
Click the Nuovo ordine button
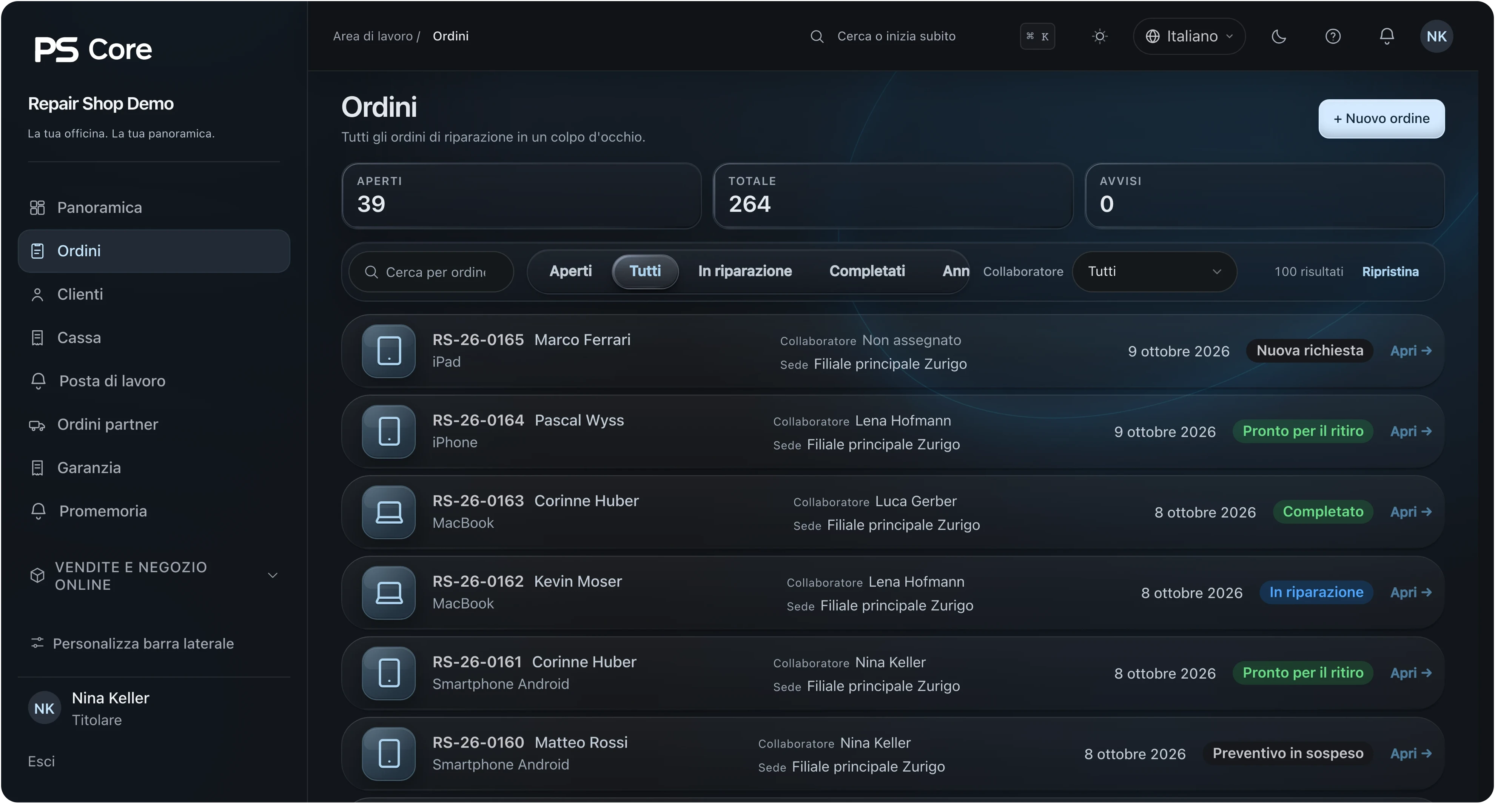1381,119
